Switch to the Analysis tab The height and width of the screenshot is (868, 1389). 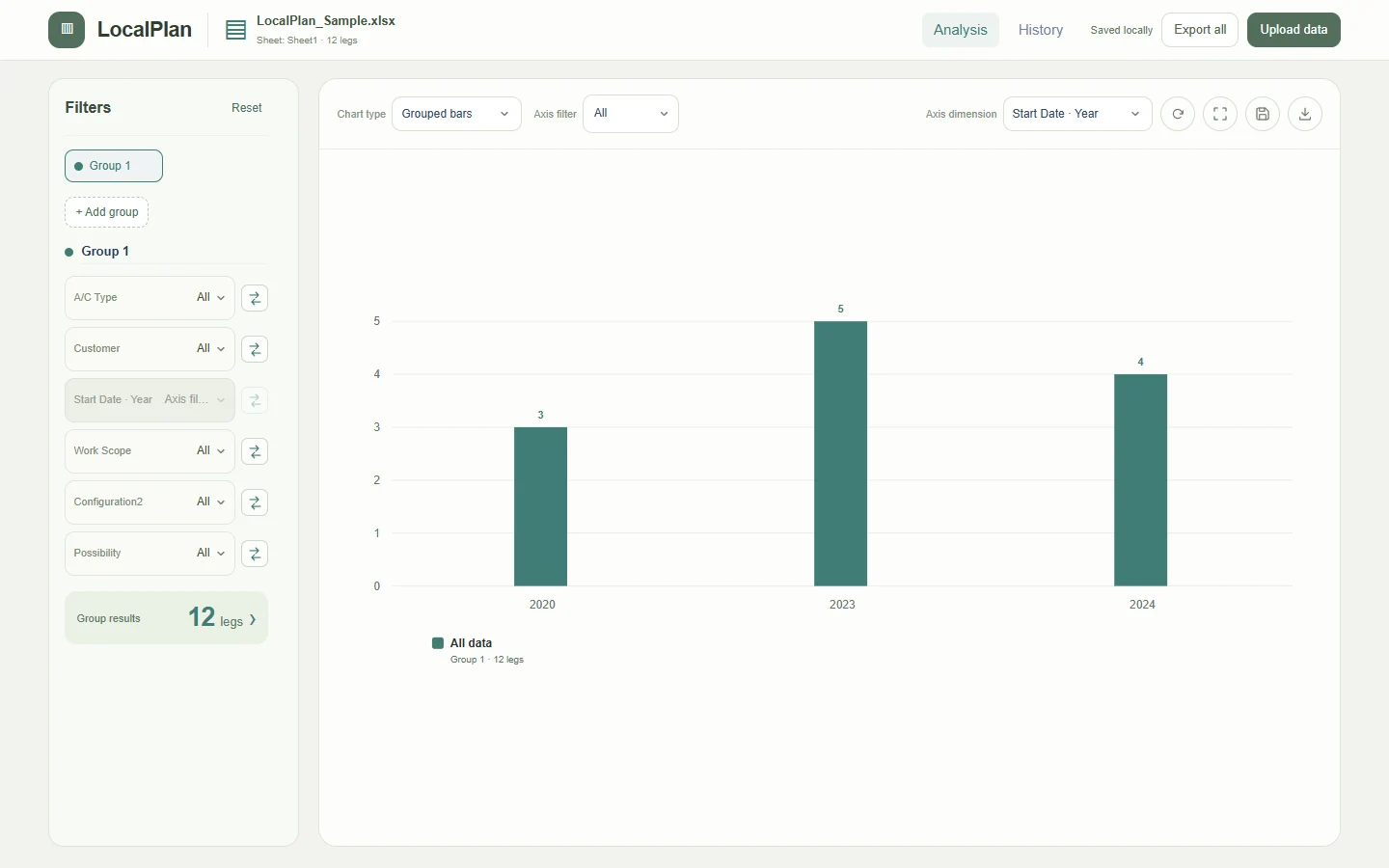point(961,30)
